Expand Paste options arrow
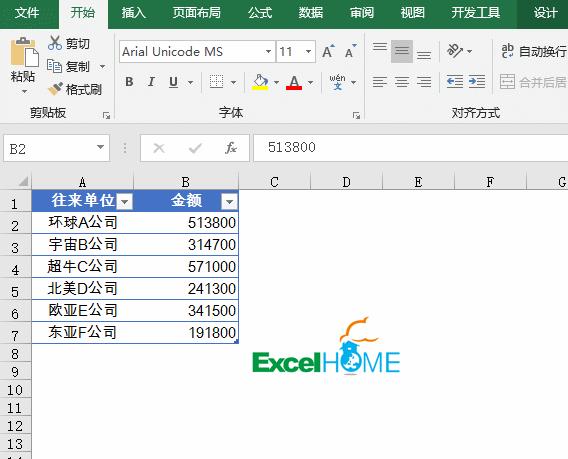This screenshot has height=459, width=568. (24, 91)
